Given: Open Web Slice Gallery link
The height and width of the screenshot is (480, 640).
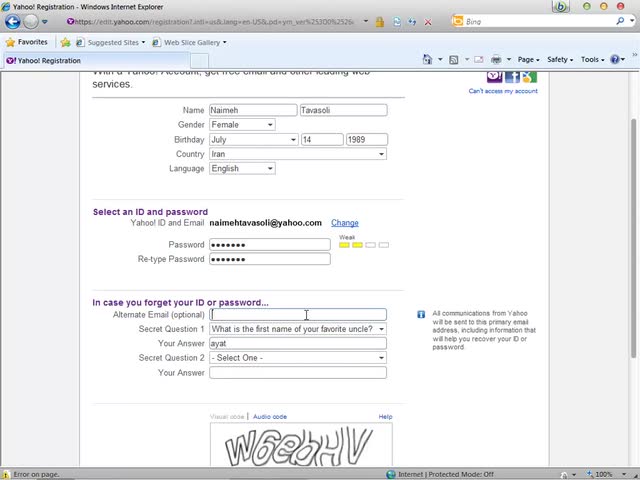Looking at the screenshot, I should [x=189, y=42].
